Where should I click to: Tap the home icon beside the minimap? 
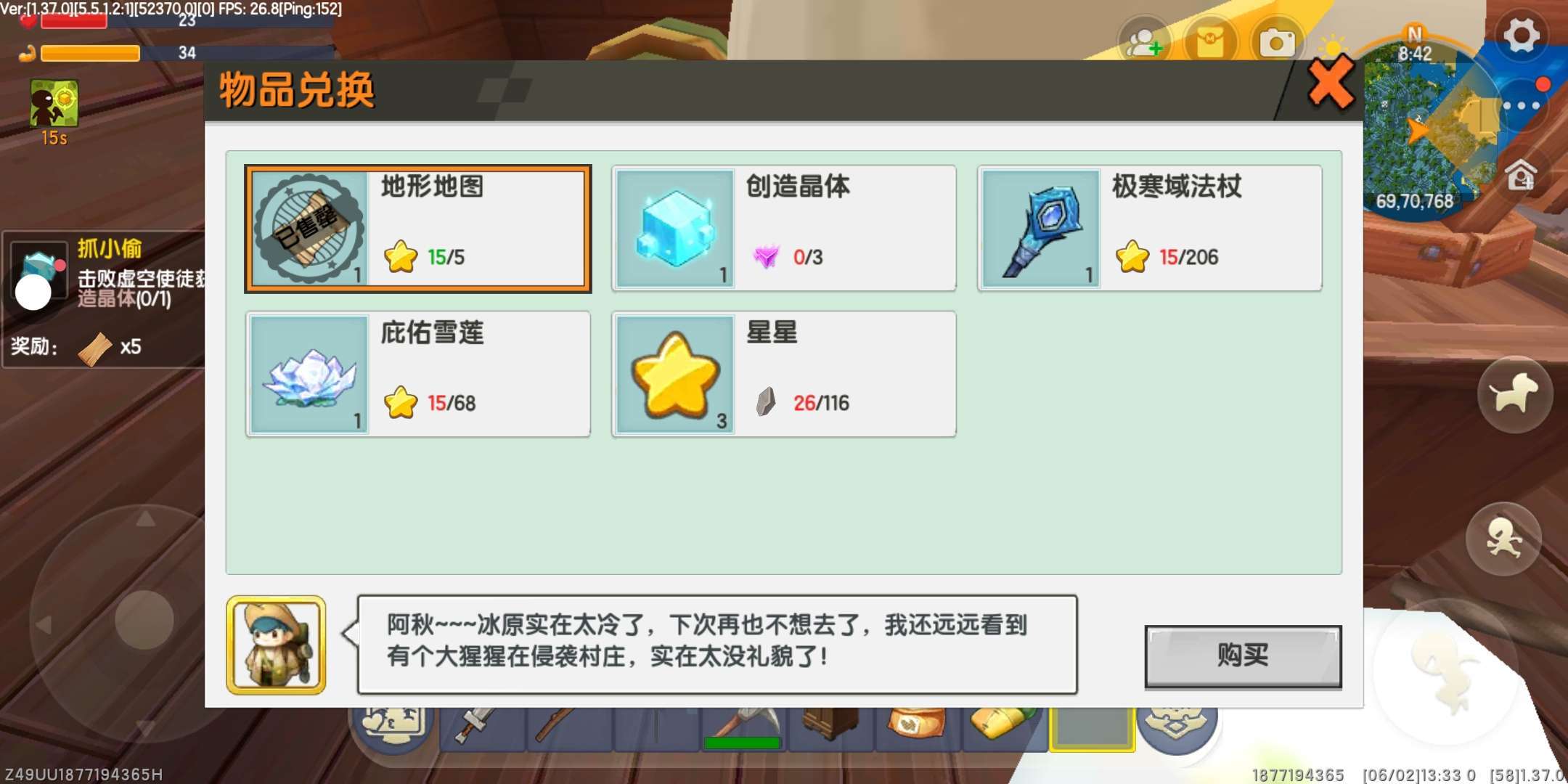(x=1521, y=174)
